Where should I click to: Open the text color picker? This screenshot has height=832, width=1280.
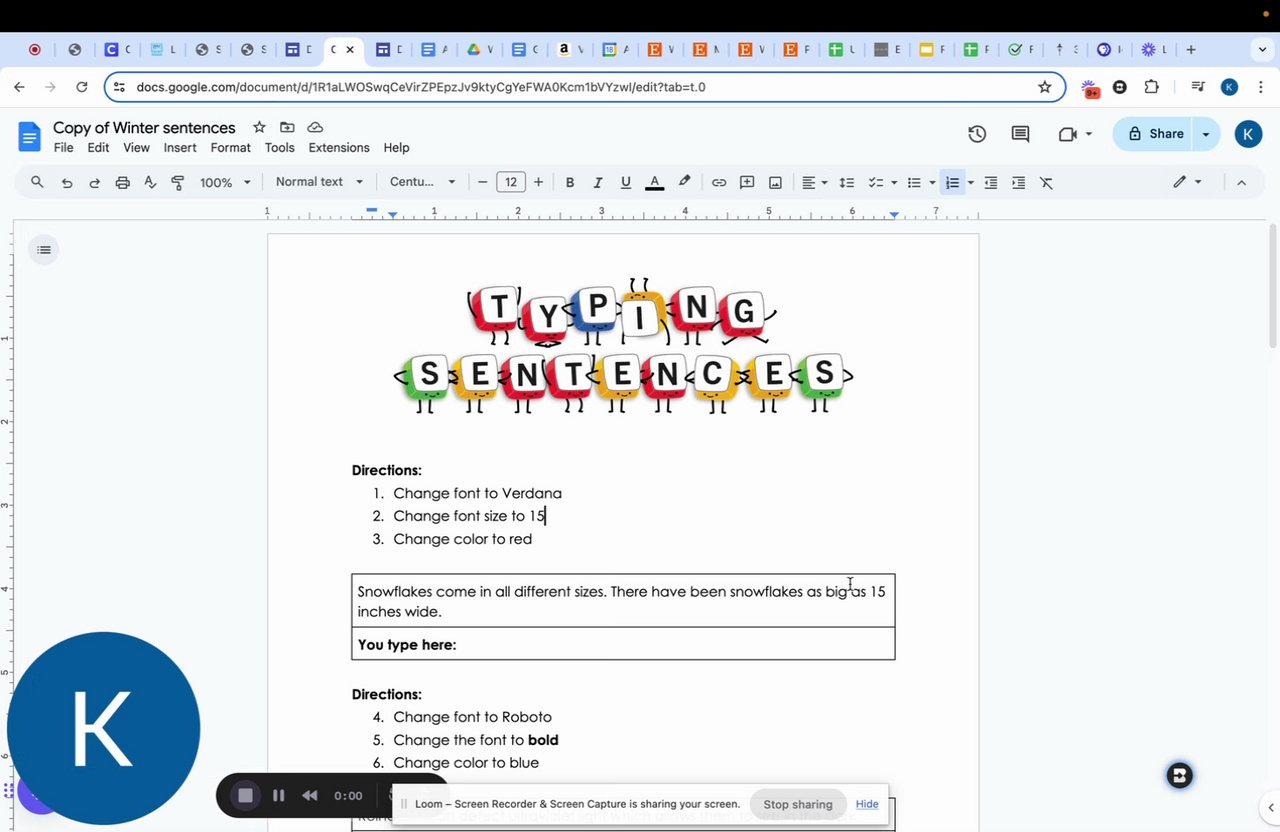click(x=655, y=182)
